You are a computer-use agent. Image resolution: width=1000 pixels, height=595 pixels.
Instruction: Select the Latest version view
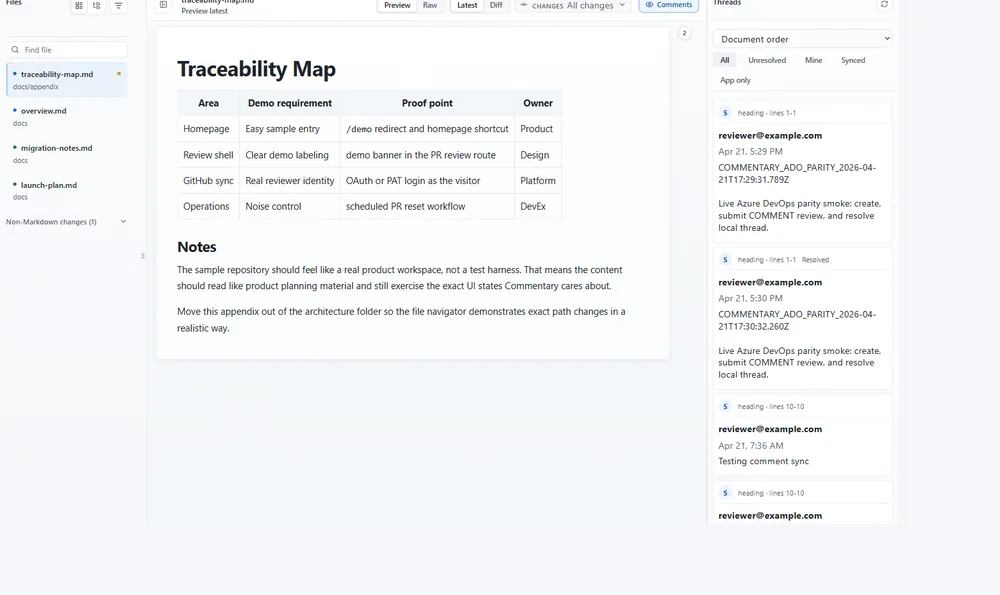point(467,5)
